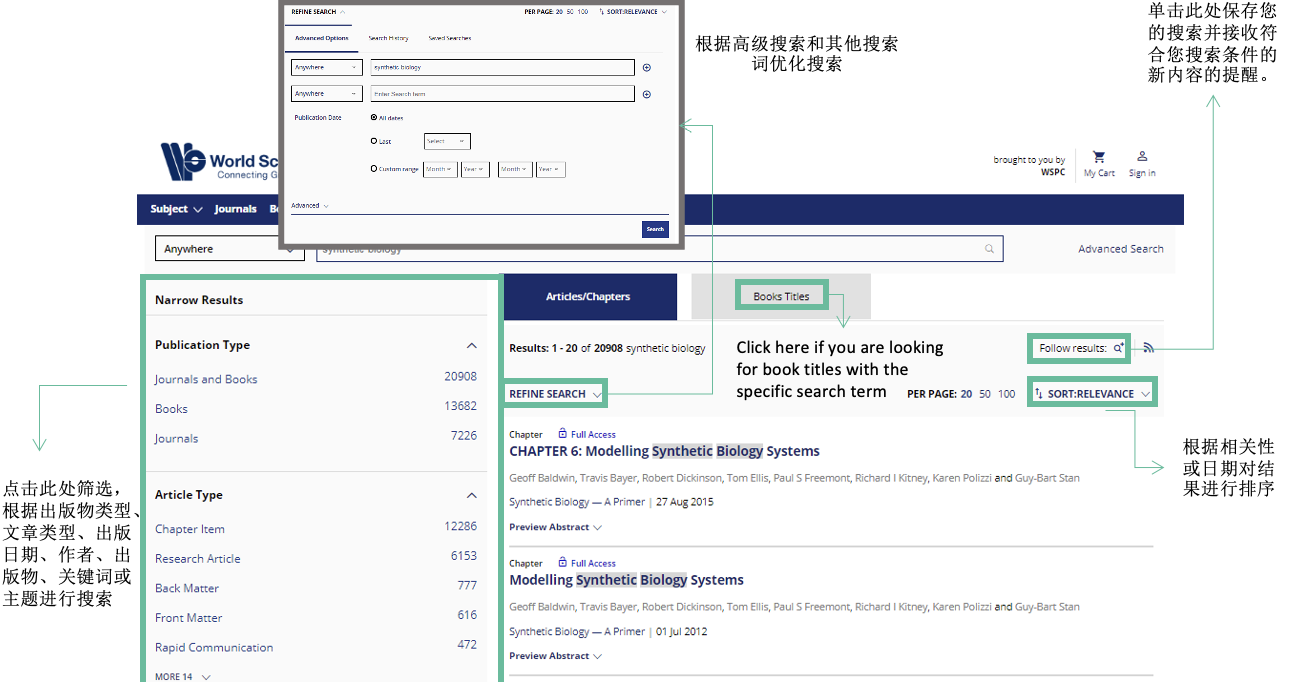Click Full Access lock icon on CHAPTER 6

(563, 434)
